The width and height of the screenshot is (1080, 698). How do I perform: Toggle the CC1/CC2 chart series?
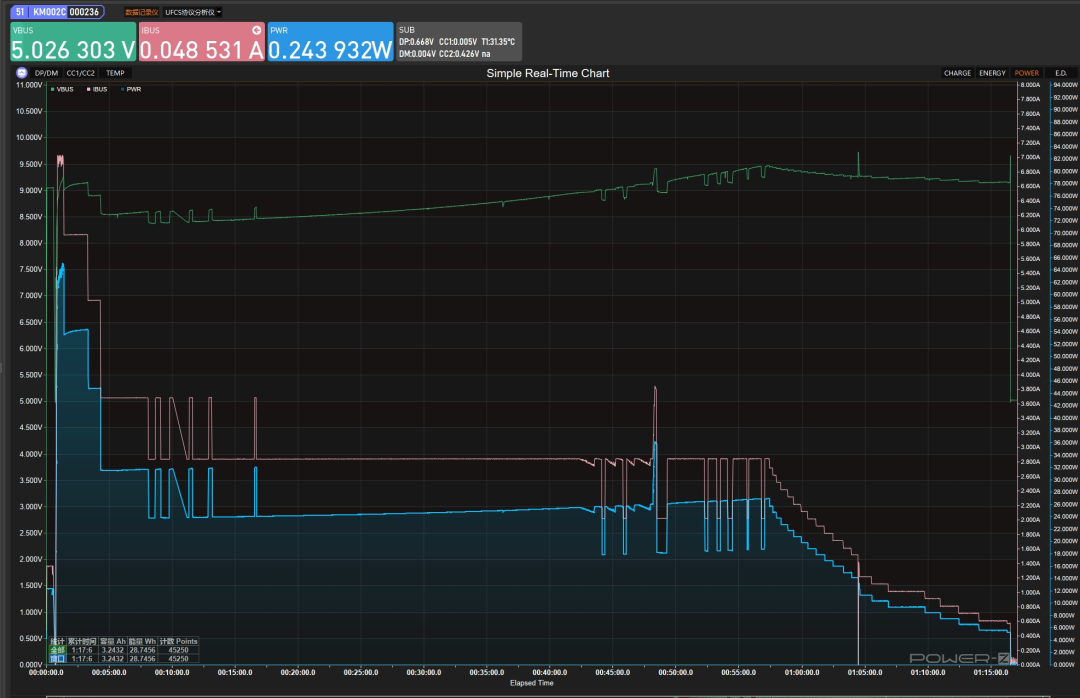[81, 73]
